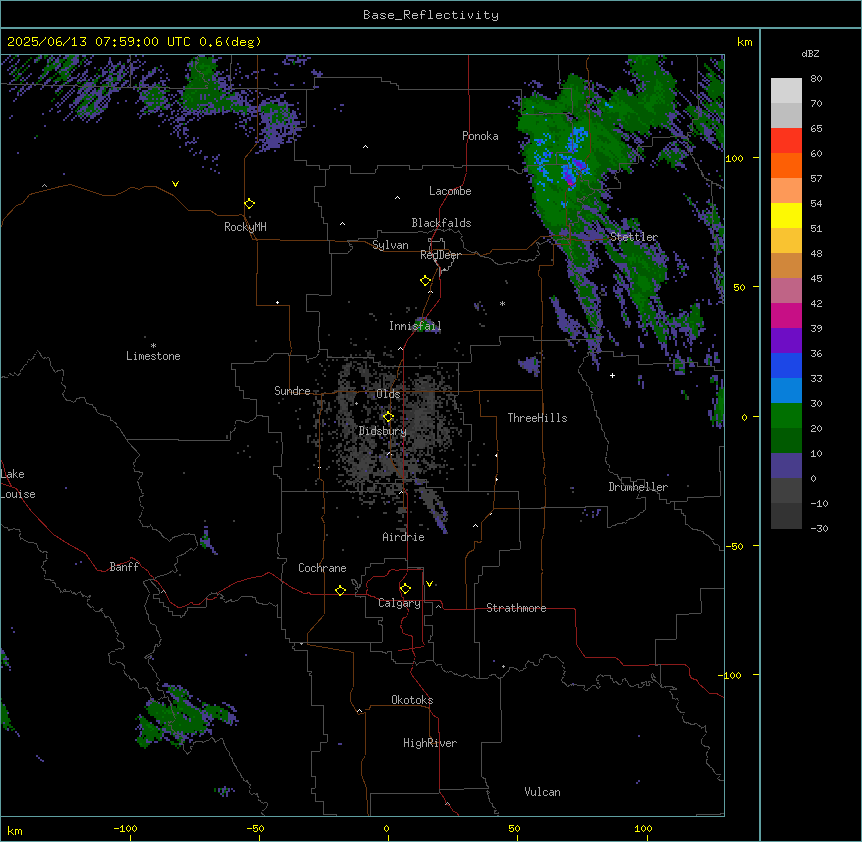The image size is (862, 842).
Task: Click the Banff label
Action: 124,567
